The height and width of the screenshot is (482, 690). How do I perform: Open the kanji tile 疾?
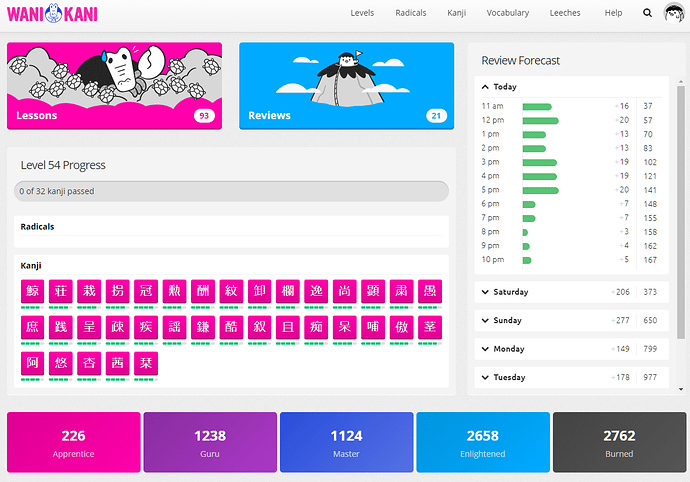coord(146,327)
